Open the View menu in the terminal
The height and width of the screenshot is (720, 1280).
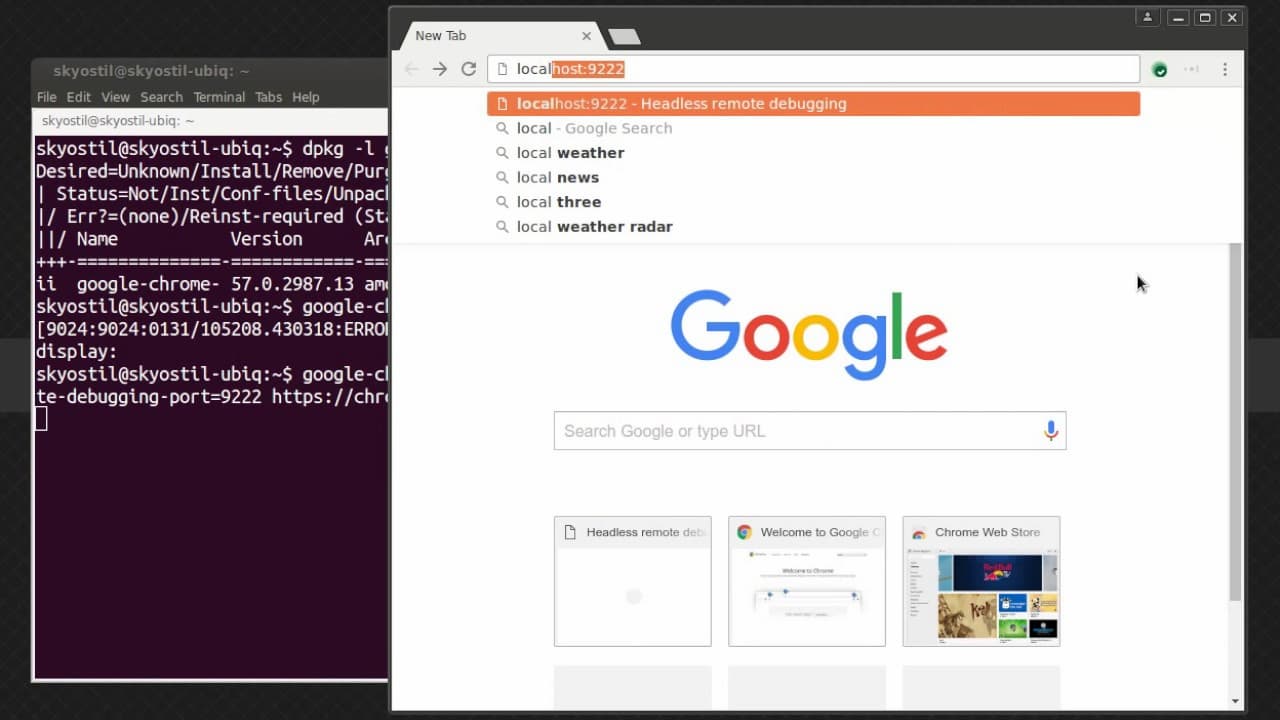[x=116, y=97]
